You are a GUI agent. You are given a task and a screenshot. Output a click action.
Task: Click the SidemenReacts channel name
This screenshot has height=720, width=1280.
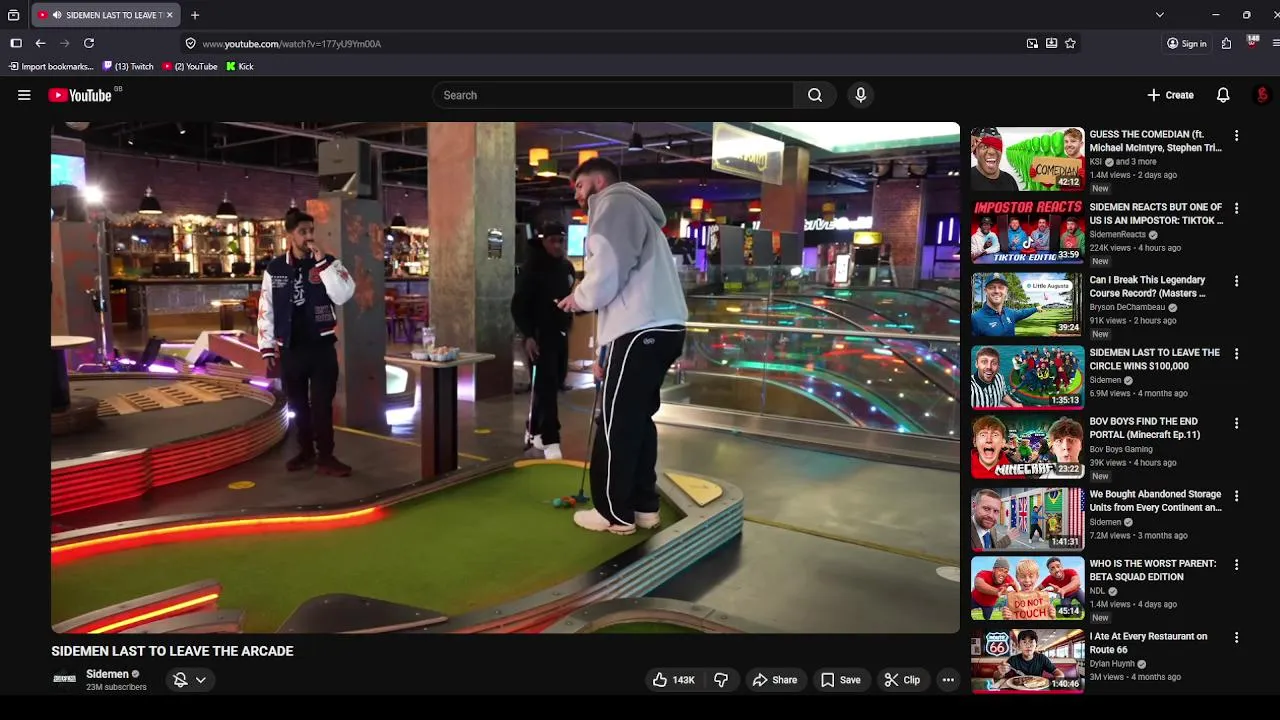pyautogui.click(x=1117, y=235)
